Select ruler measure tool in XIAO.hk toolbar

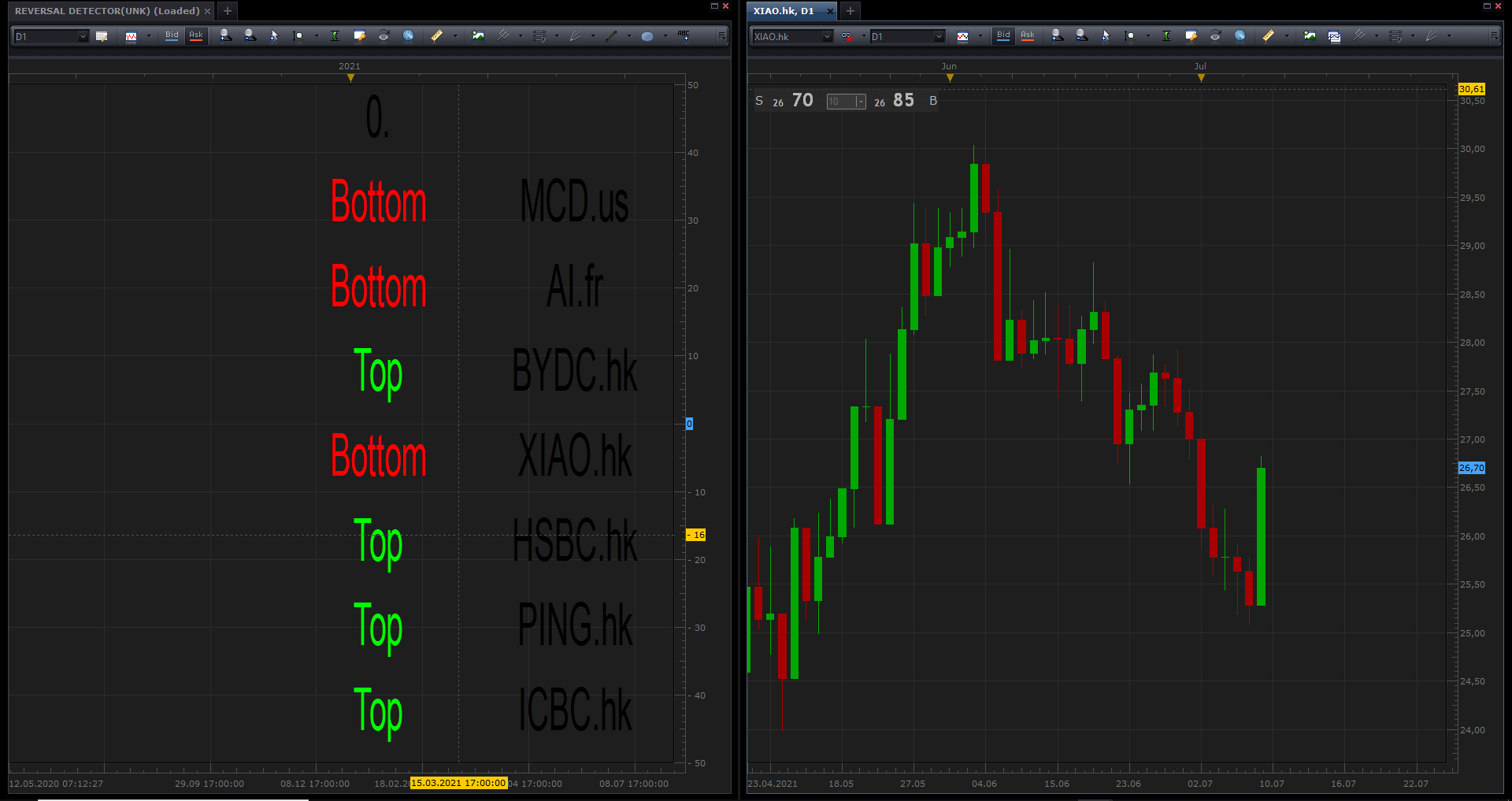click(1268, 35)
